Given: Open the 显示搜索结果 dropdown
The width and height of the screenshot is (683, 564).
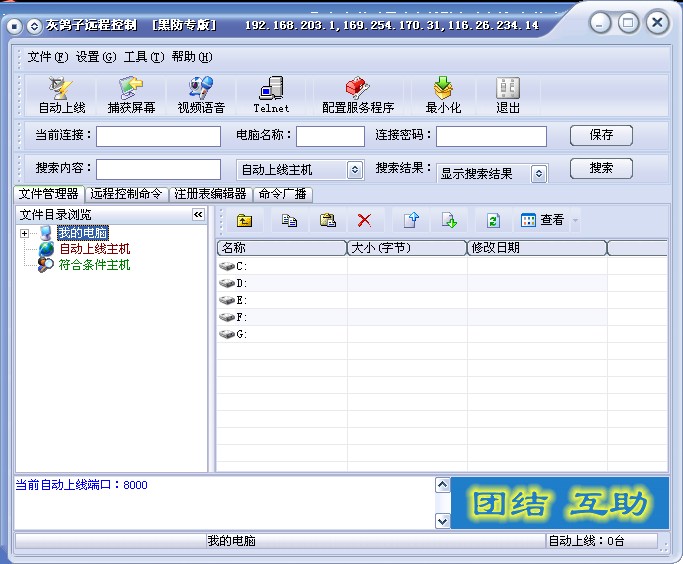Looking at the screenshot, I should (539, 174).
